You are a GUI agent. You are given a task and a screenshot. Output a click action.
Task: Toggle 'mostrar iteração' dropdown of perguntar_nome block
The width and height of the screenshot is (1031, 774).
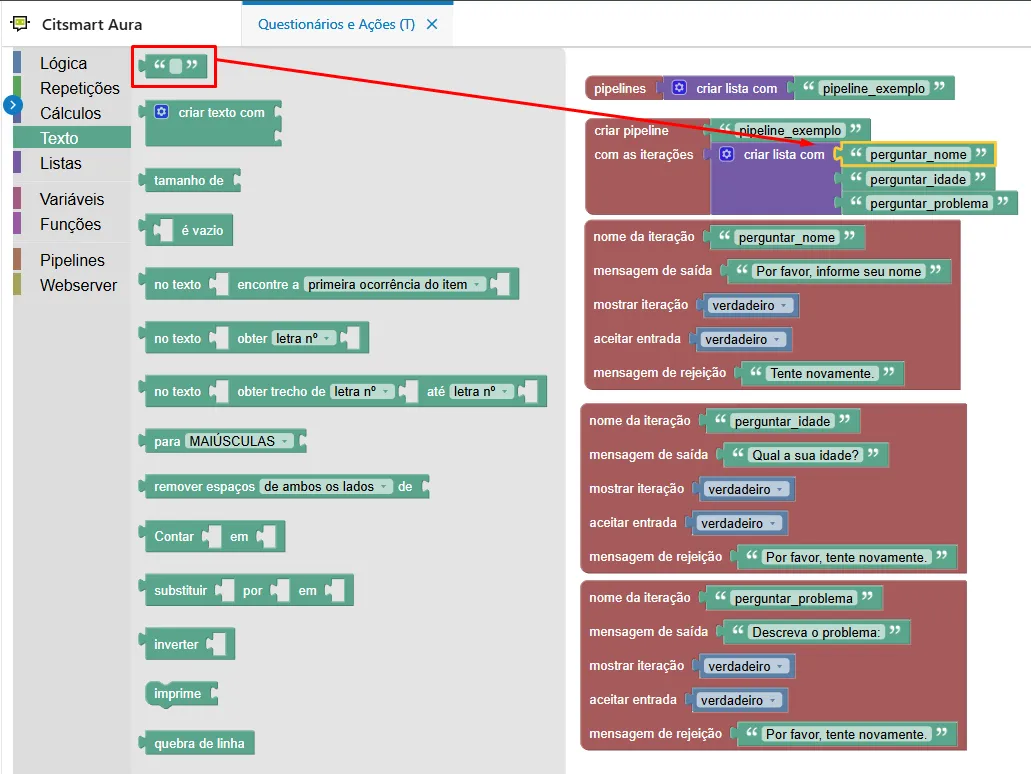coord(750,305)
